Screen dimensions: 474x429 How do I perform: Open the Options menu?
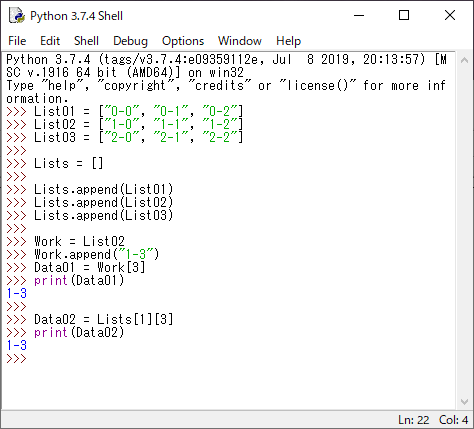183,41
